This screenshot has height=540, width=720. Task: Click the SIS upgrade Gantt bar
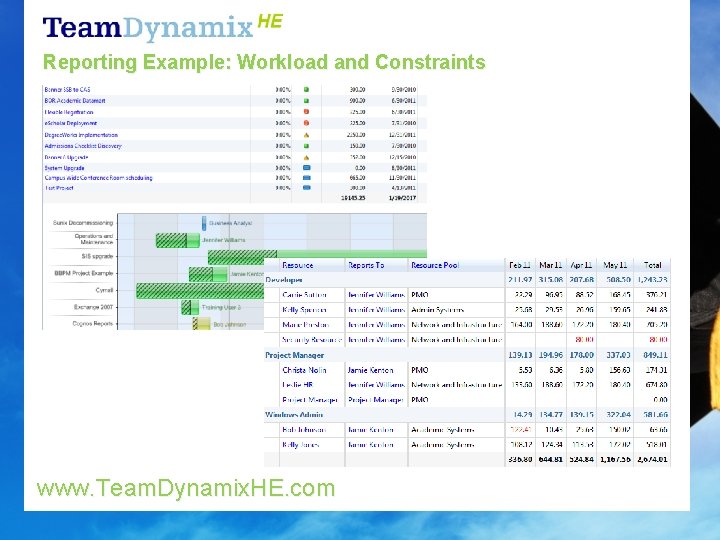pos(317,257)
